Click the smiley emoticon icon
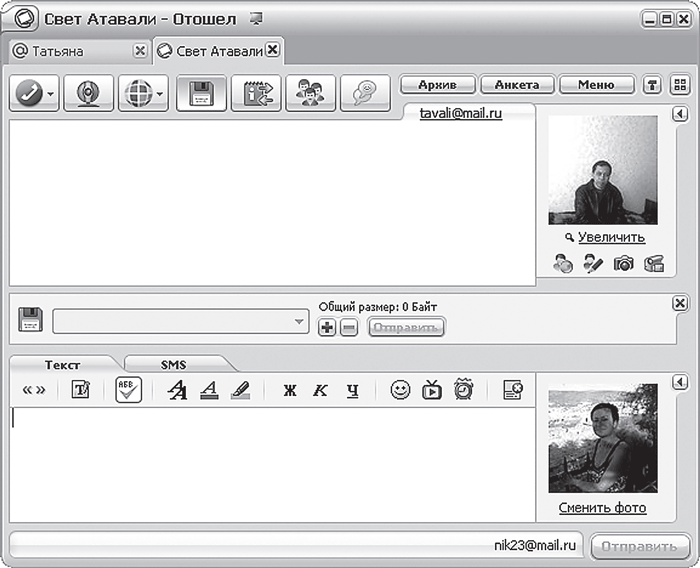 (x=400, y=391)
